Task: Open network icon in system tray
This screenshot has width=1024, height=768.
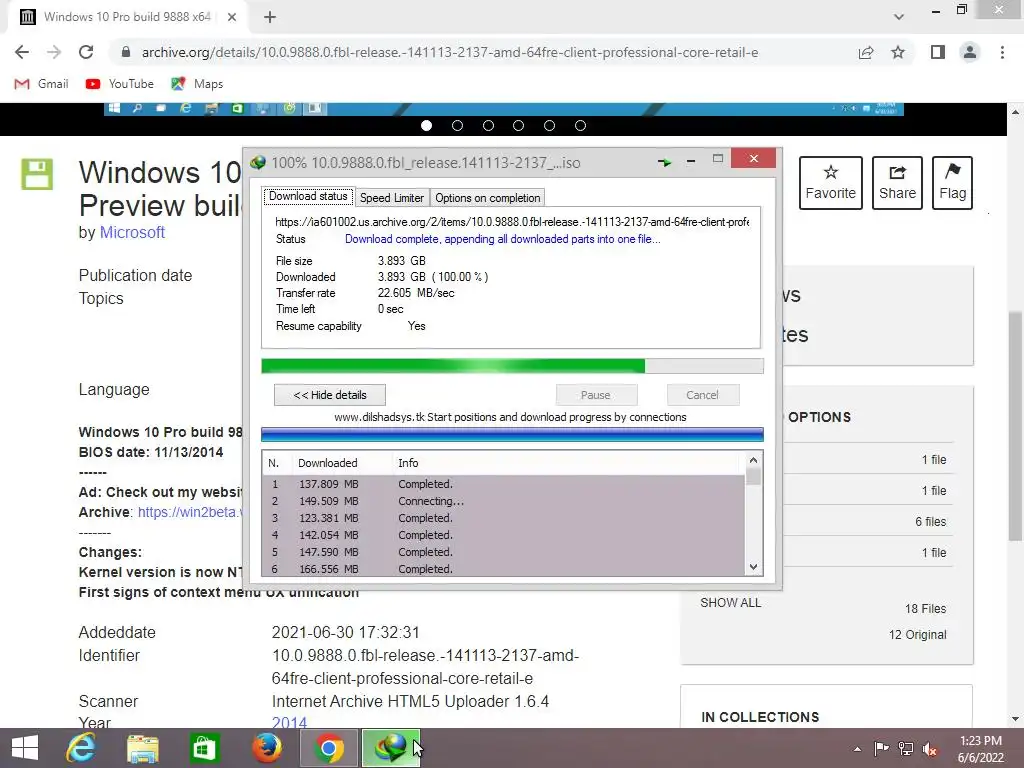Action: [906, 749]
